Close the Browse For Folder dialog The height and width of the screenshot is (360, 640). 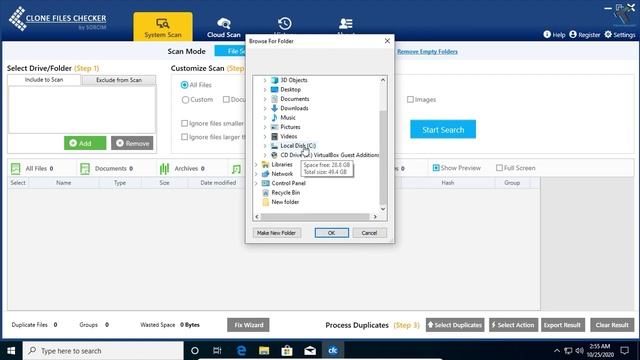387,41
